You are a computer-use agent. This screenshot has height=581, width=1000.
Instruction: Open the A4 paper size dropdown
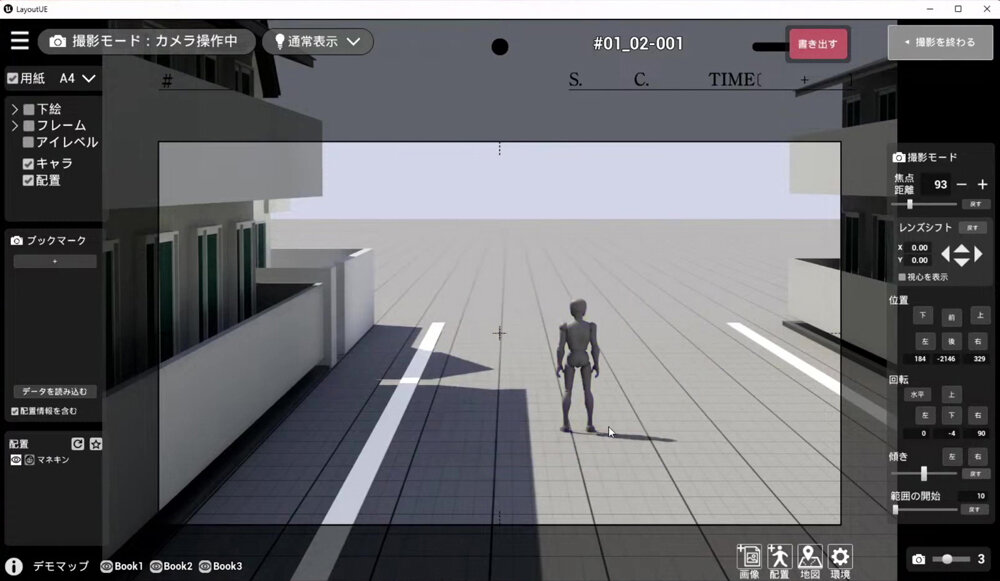(78, 78)
